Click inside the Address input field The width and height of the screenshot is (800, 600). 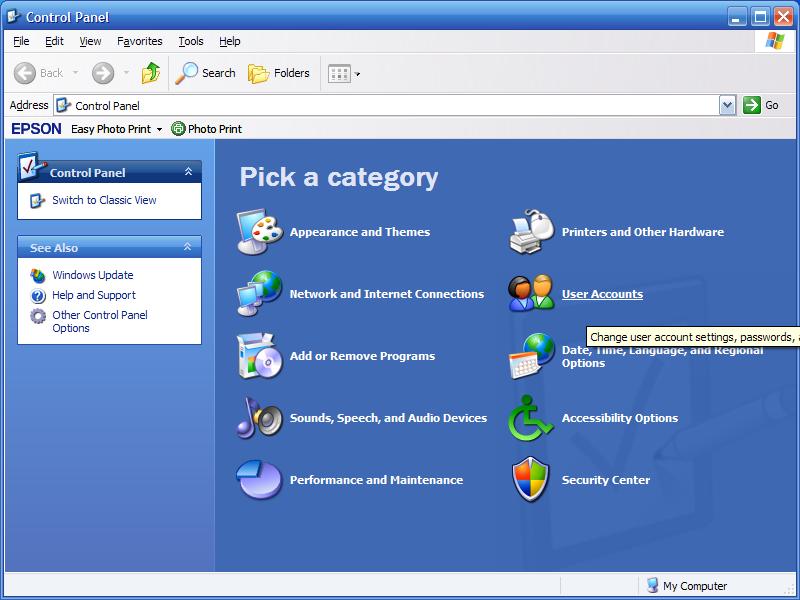(x=386, y=105)
